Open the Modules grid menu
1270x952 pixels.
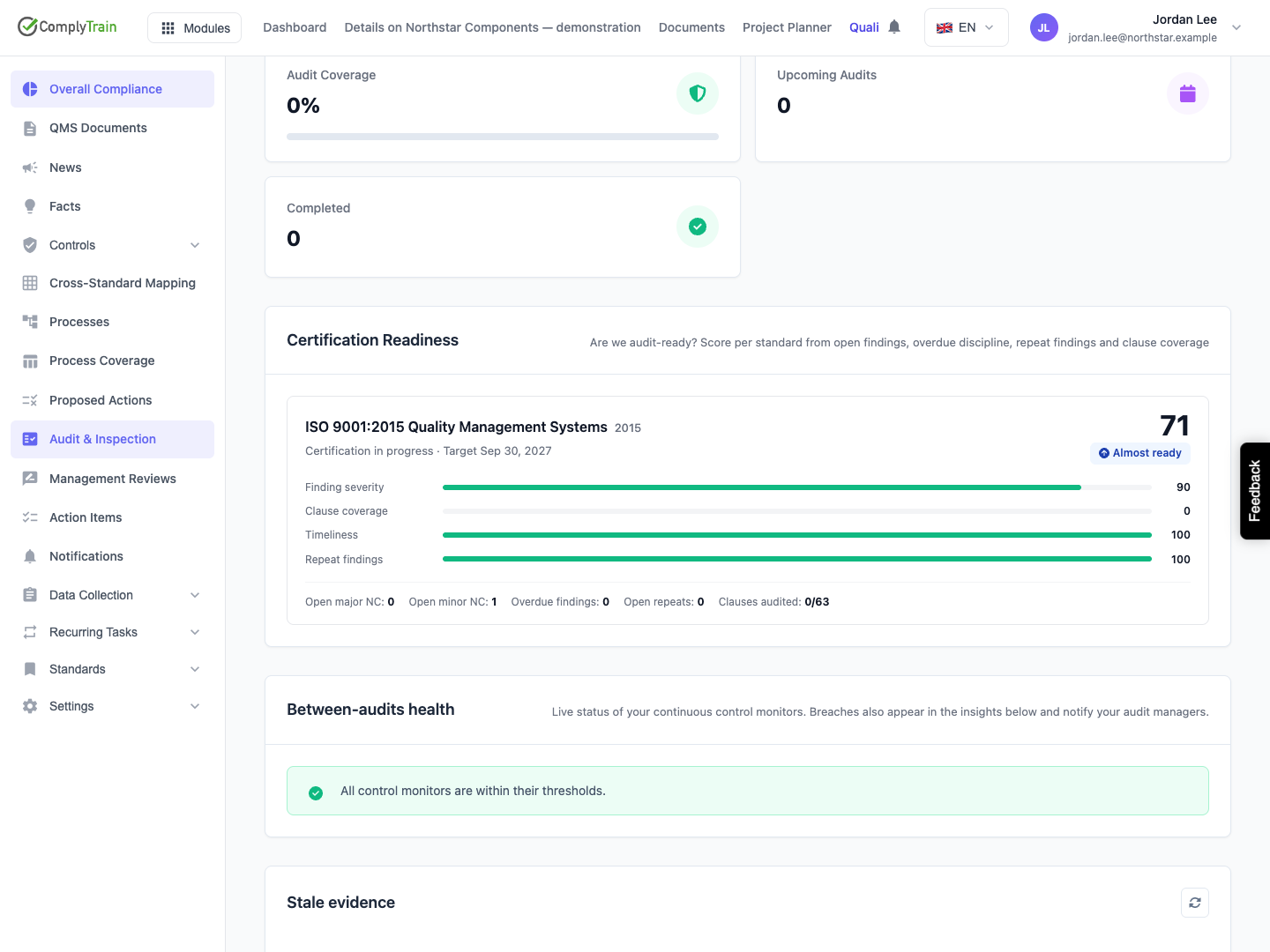pos(195,28)
